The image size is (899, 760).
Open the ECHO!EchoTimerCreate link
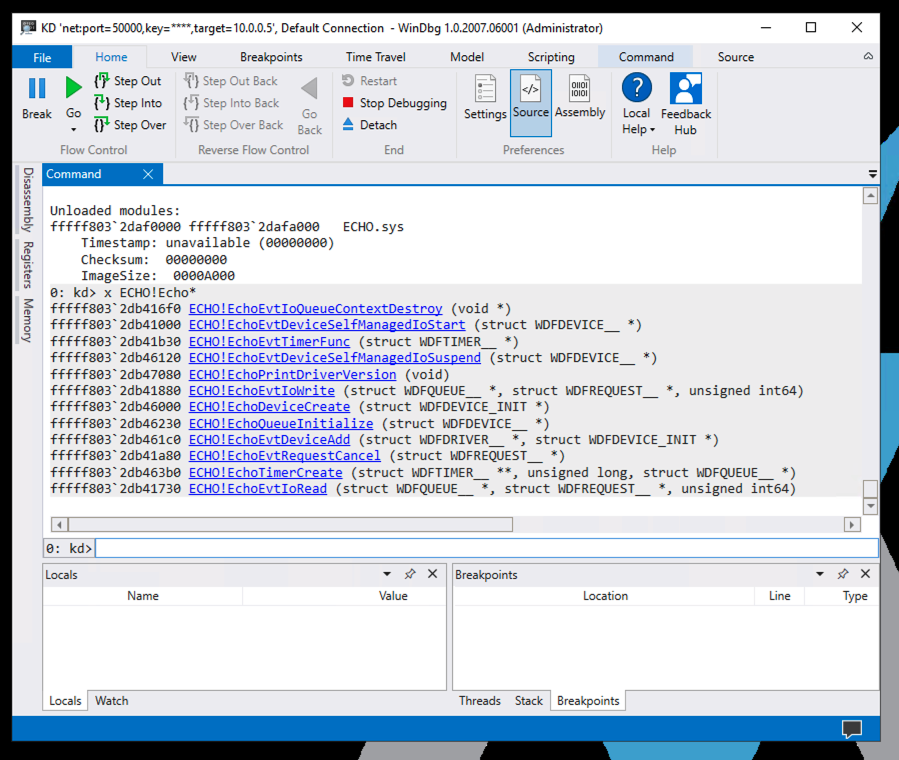tap(265, 472)
